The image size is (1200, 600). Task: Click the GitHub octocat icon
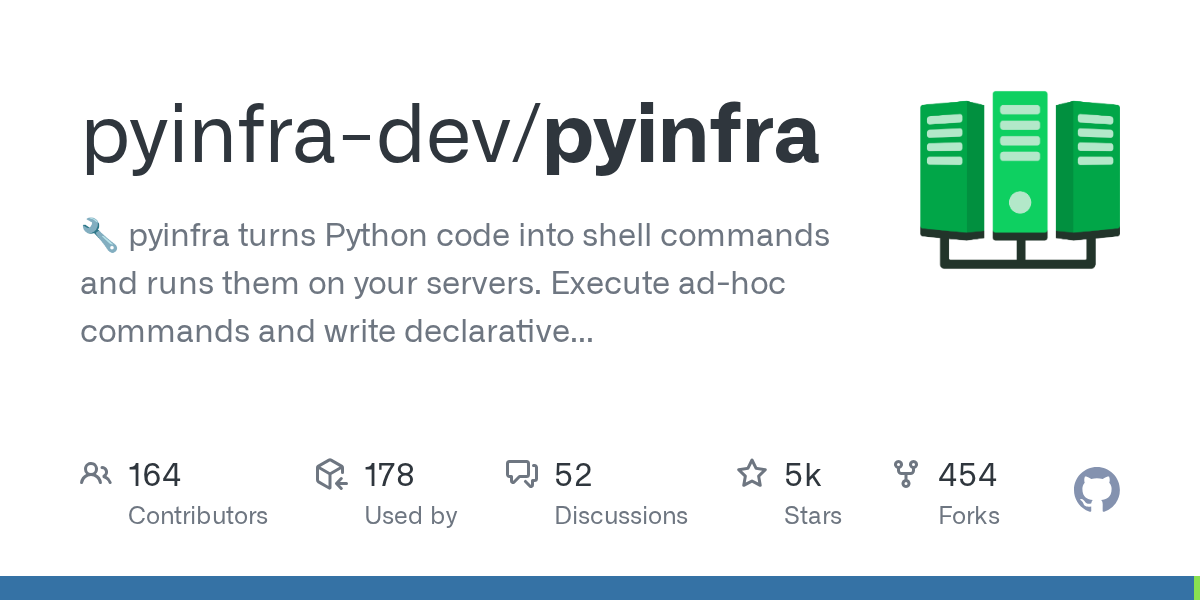[x=1096, y=491]
